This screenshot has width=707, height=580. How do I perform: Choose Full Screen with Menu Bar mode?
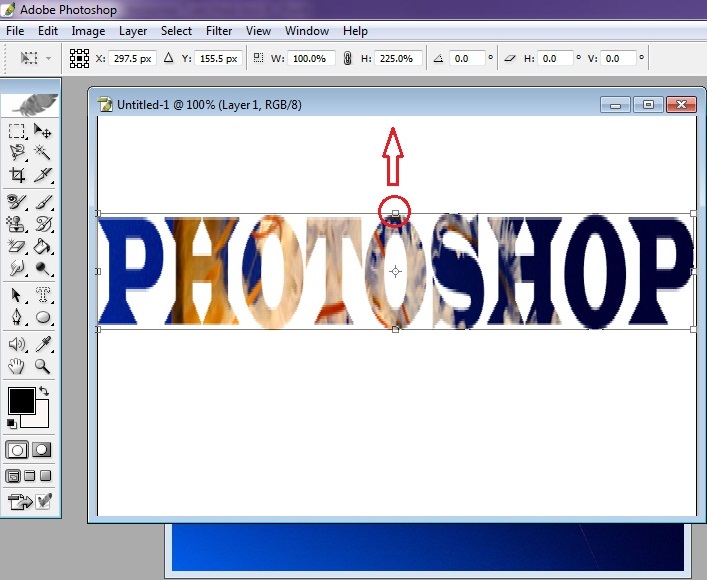click(30, 476)
